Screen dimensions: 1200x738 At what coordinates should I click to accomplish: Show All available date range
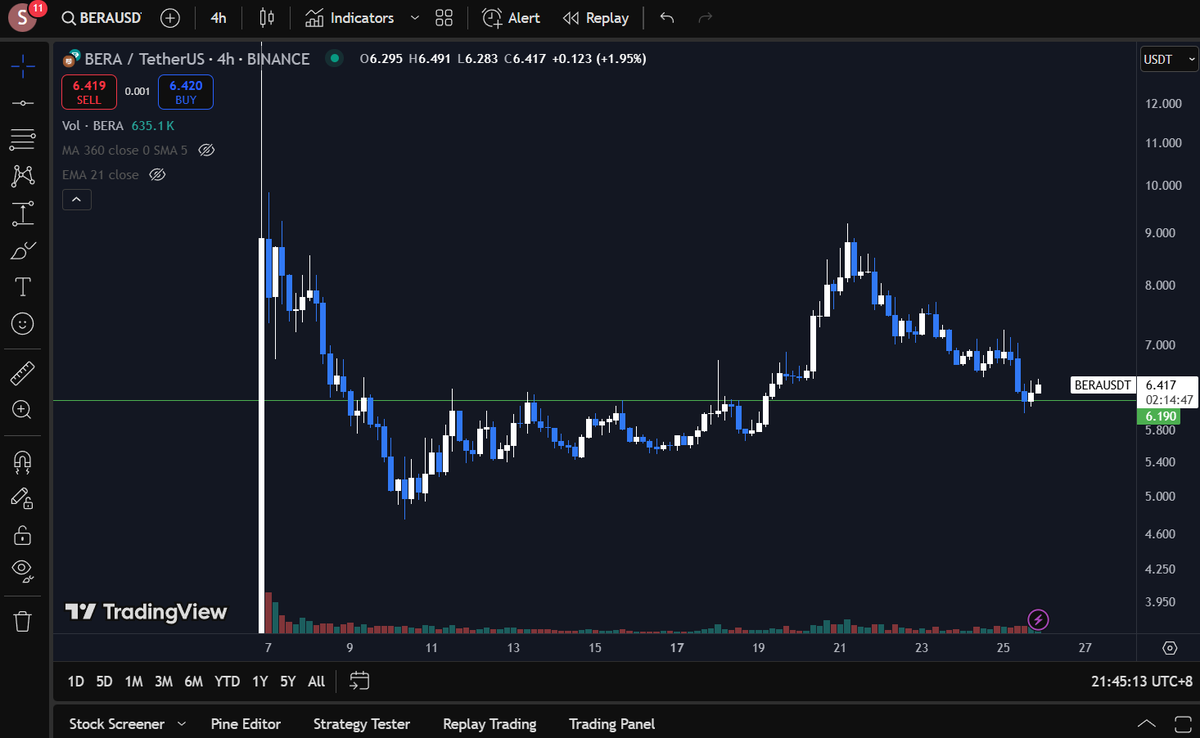click(x=316, y=681)
